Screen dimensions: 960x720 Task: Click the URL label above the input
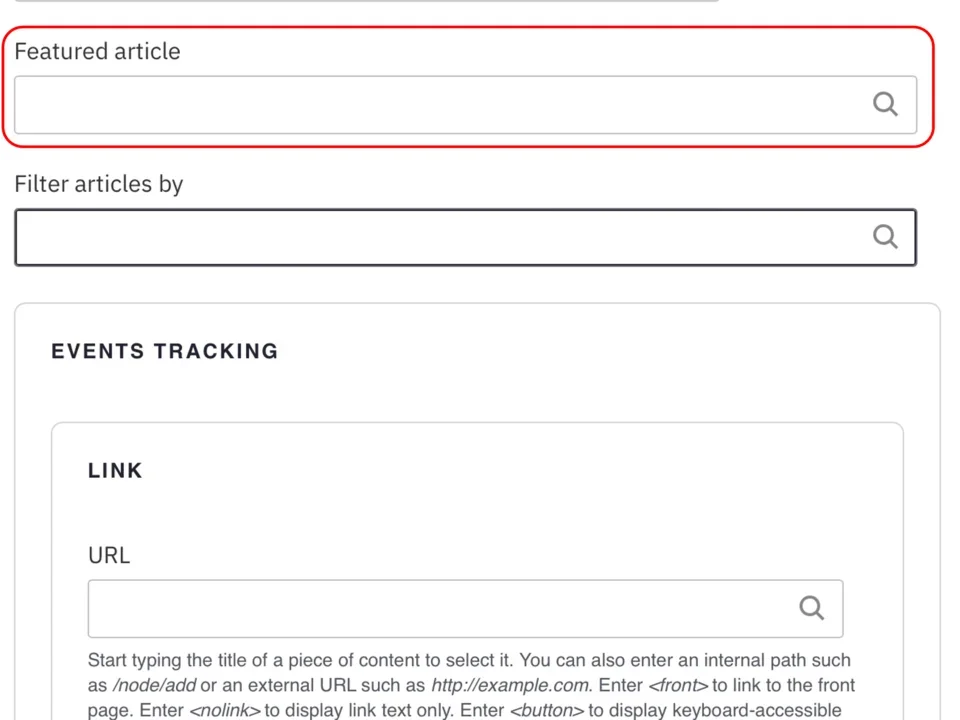(x=108, y=555)
